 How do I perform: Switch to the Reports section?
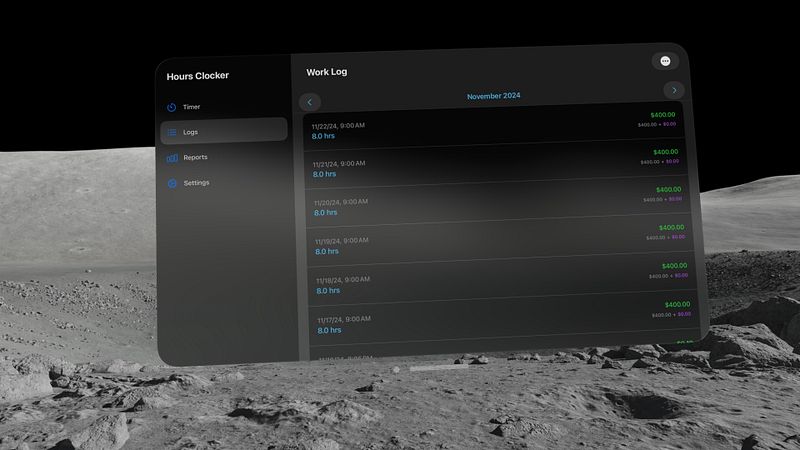click(224, 158)
